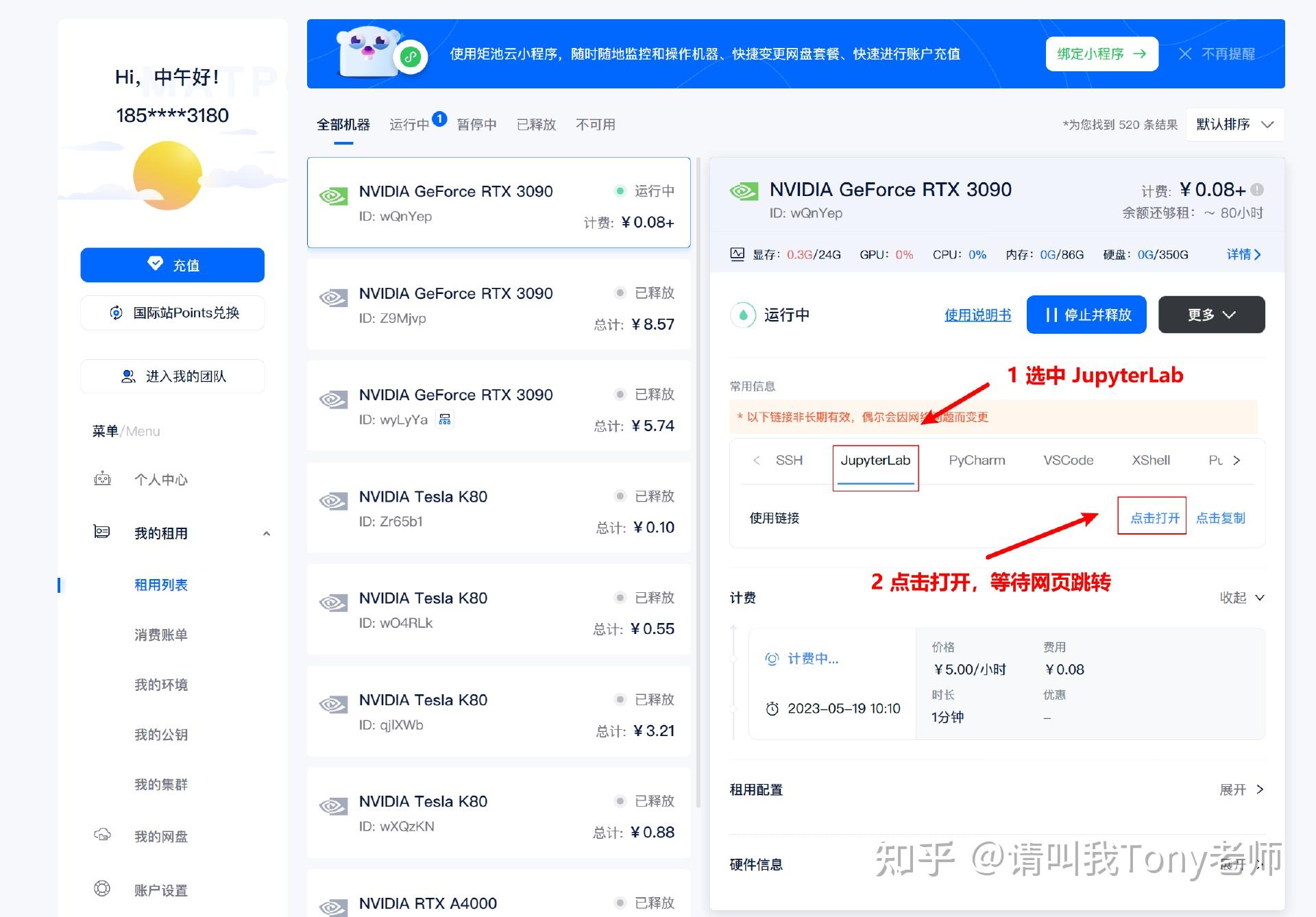The width and height of the screenshot is (1316, 917).
Task: Open 账户设置 via the gear icon
Action: (102, 889)
